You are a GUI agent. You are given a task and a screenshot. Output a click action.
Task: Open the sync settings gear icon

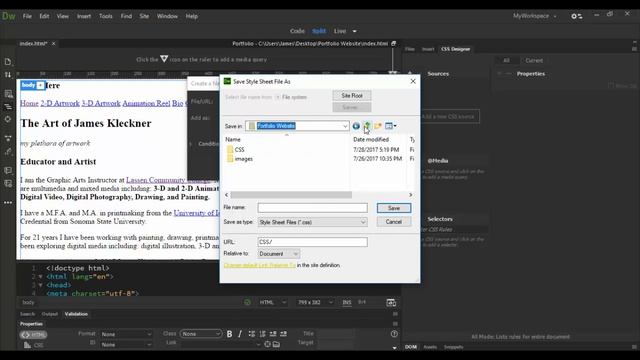(x=576, y=16)
